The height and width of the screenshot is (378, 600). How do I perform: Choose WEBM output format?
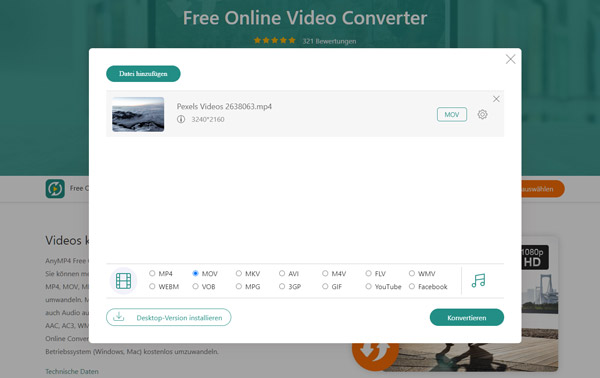coord(152,286)
